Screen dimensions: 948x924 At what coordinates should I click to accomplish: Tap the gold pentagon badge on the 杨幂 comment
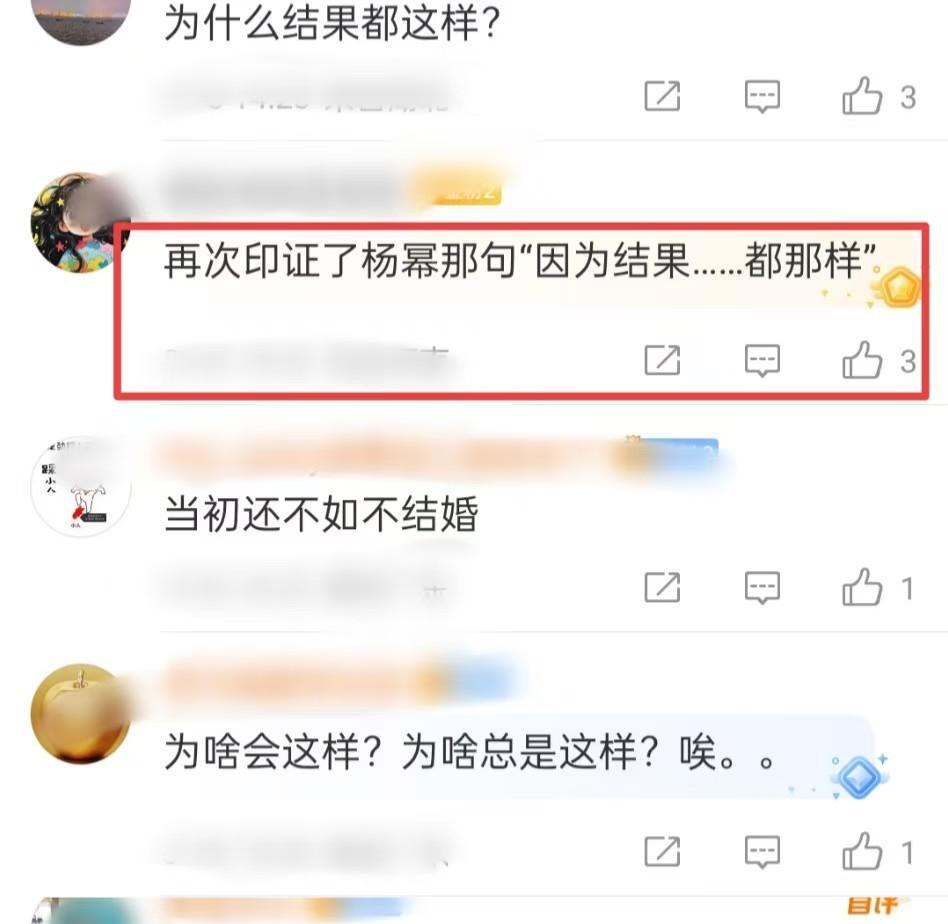point(899,288)
